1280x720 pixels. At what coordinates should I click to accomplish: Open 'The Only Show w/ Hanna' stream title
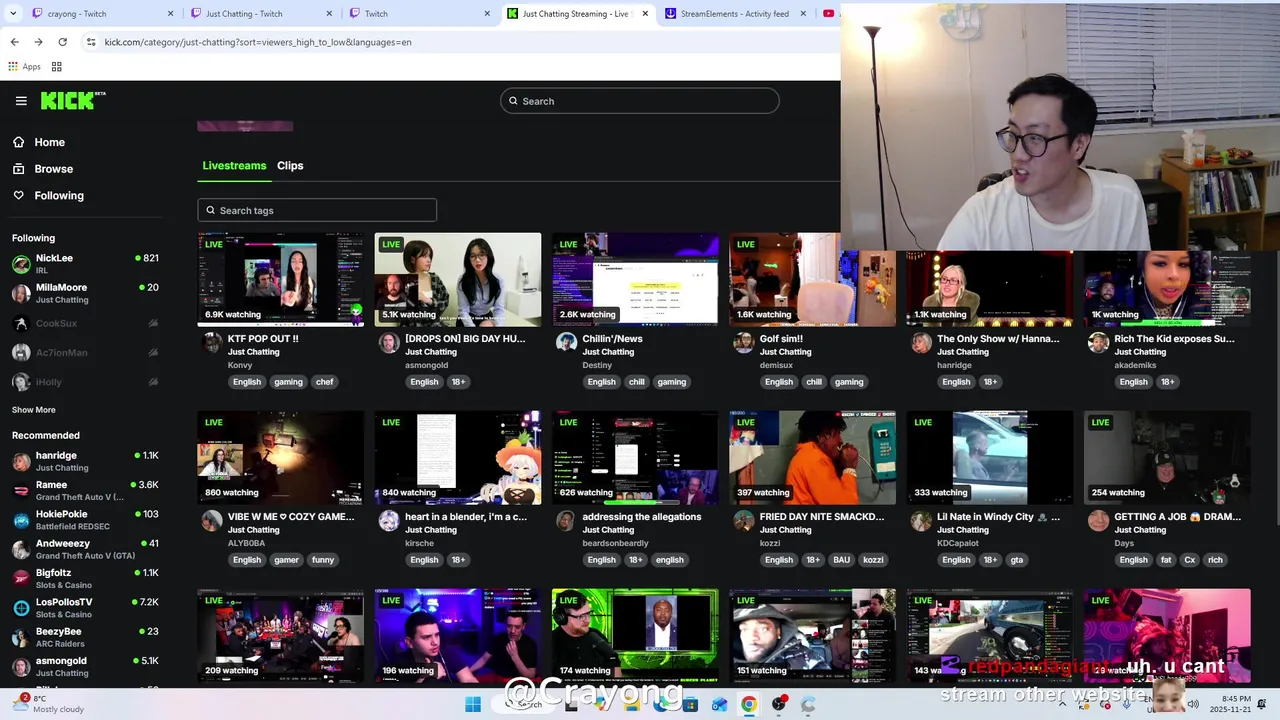pos(998,339)
